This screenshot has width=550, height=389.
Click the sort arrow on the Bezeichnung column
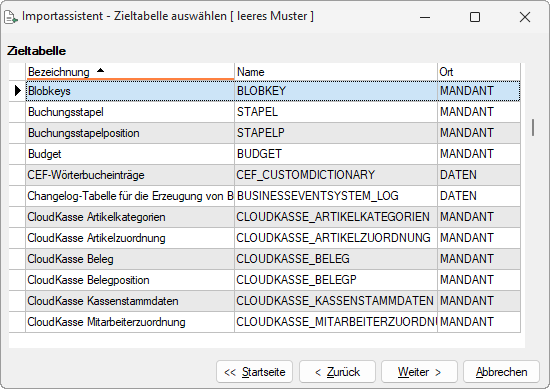100,71
